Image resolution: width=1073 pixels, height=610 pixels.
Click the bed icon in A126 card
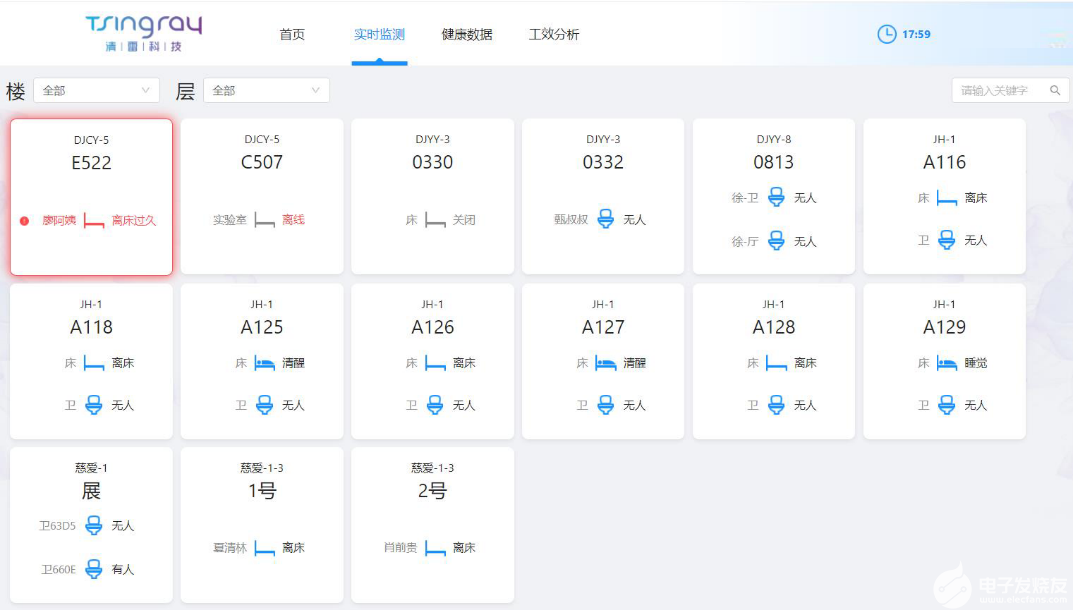(x=435, y=363)
